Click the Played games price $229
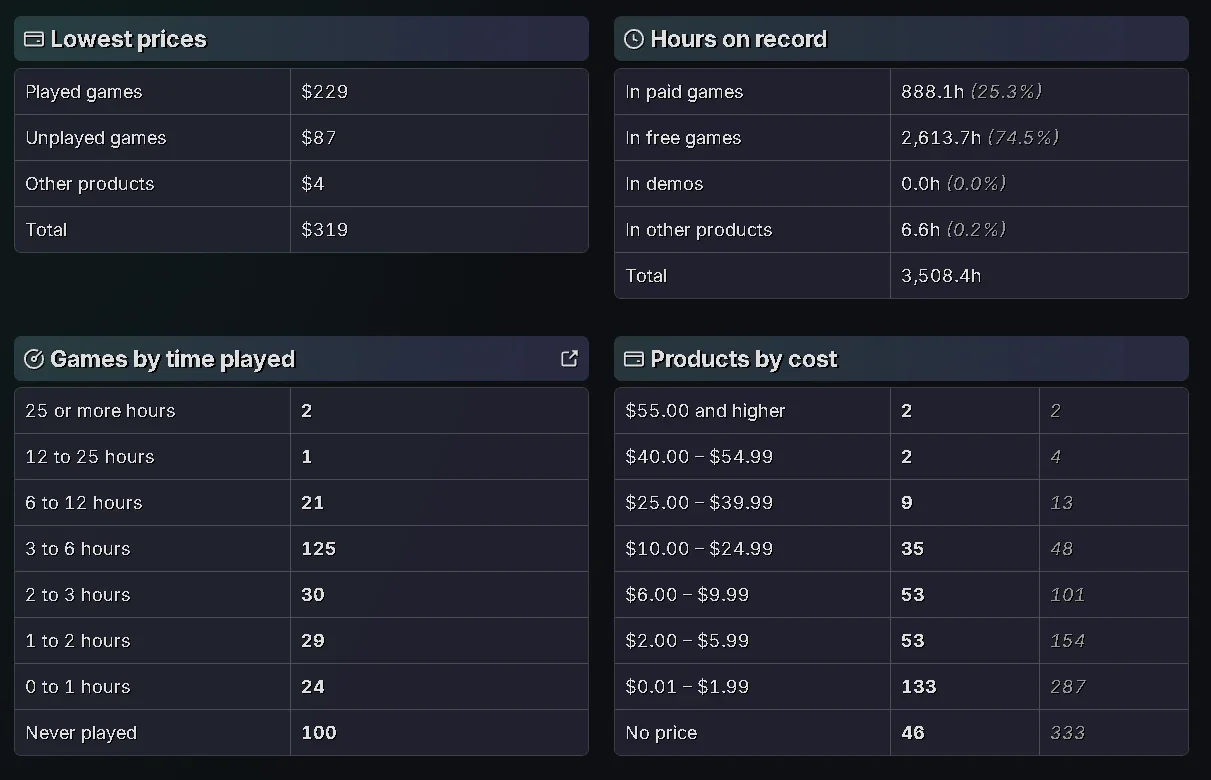Image resolution: width=1211 pixels, height=780 pixels. [324, 92]
